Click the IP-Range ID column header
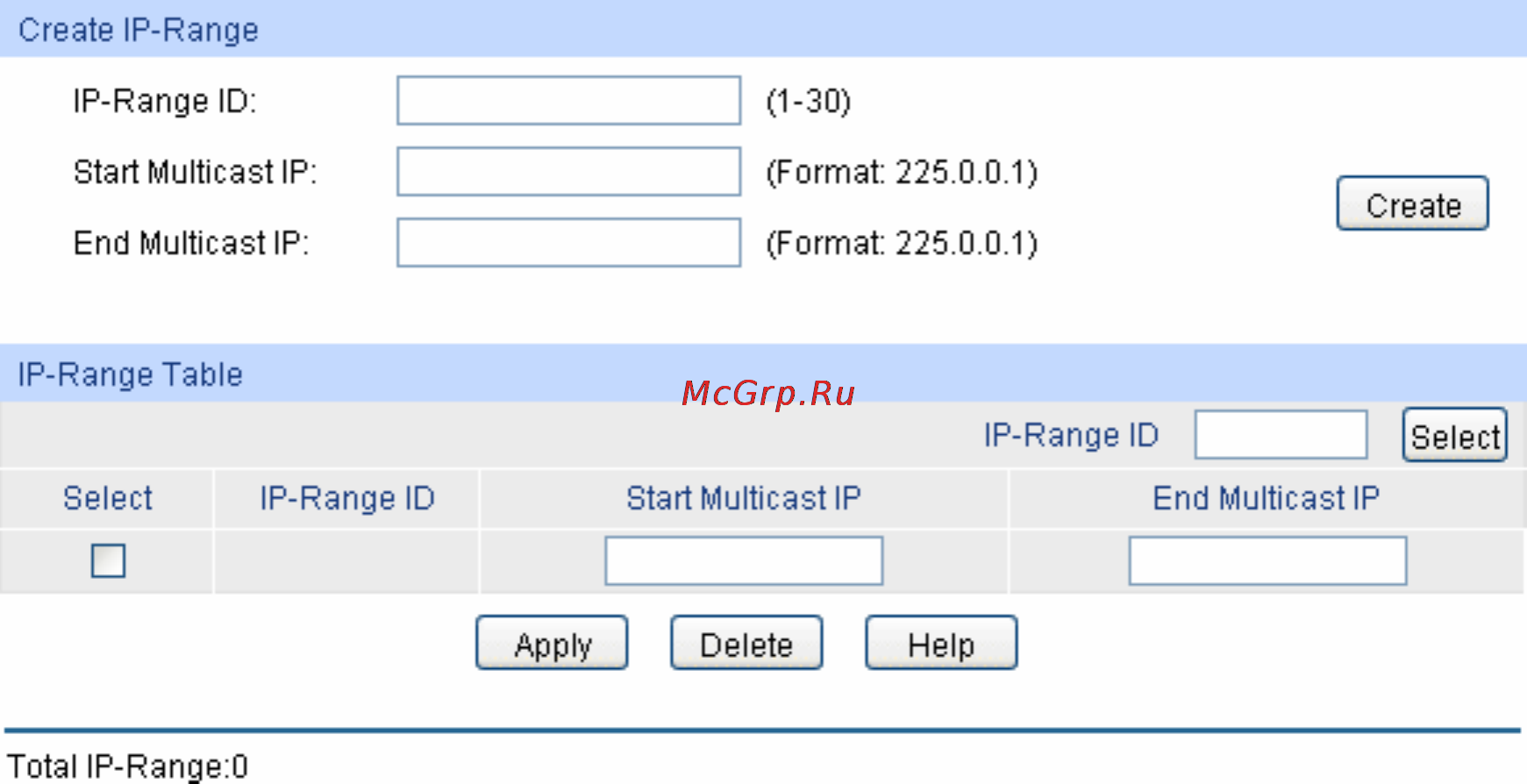The width and height of the screenshot is (1527, 784). click(x=346, y=498)
